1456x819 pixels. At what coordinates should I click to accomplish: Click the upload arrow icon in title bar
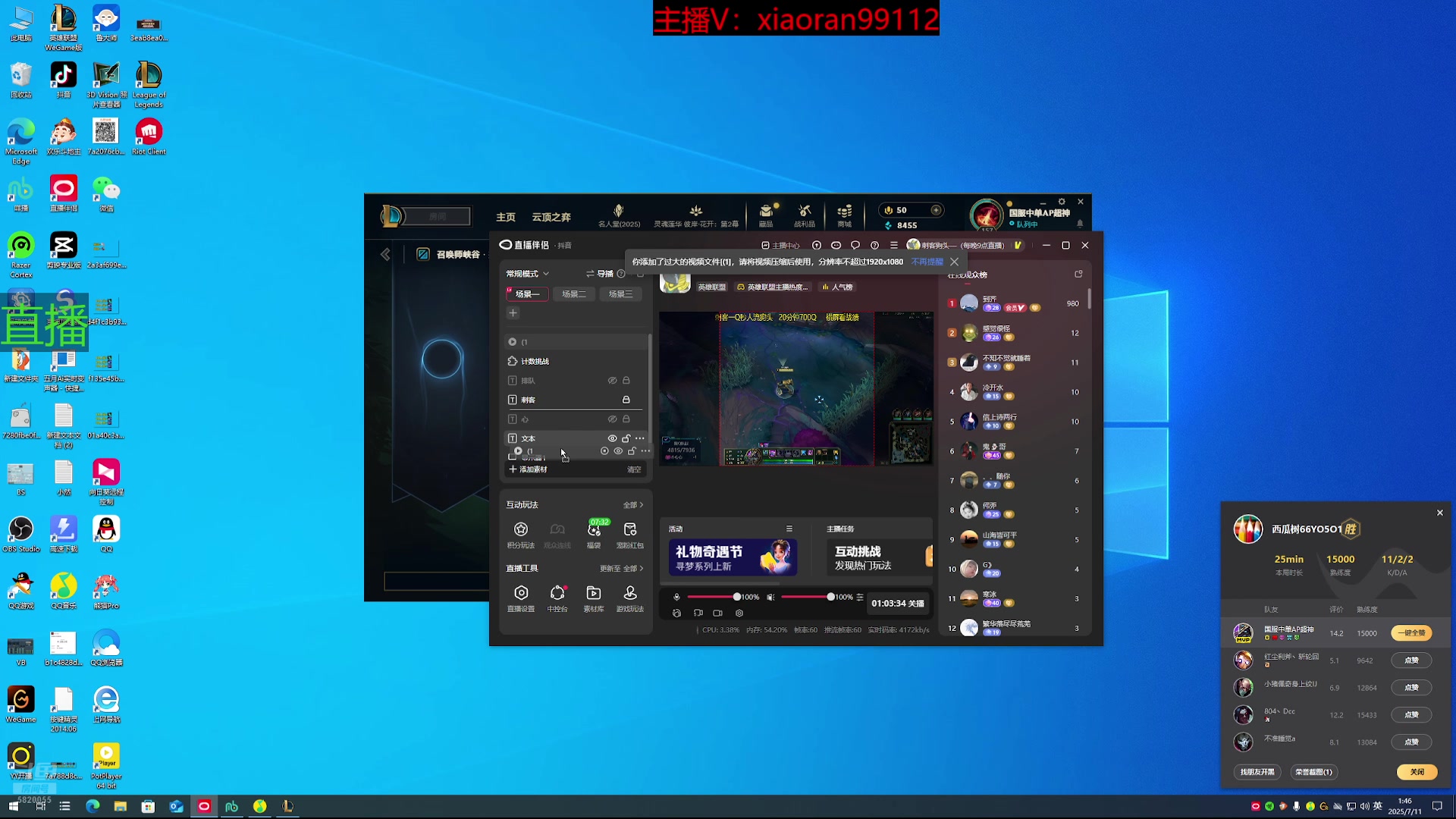(817, 246)
